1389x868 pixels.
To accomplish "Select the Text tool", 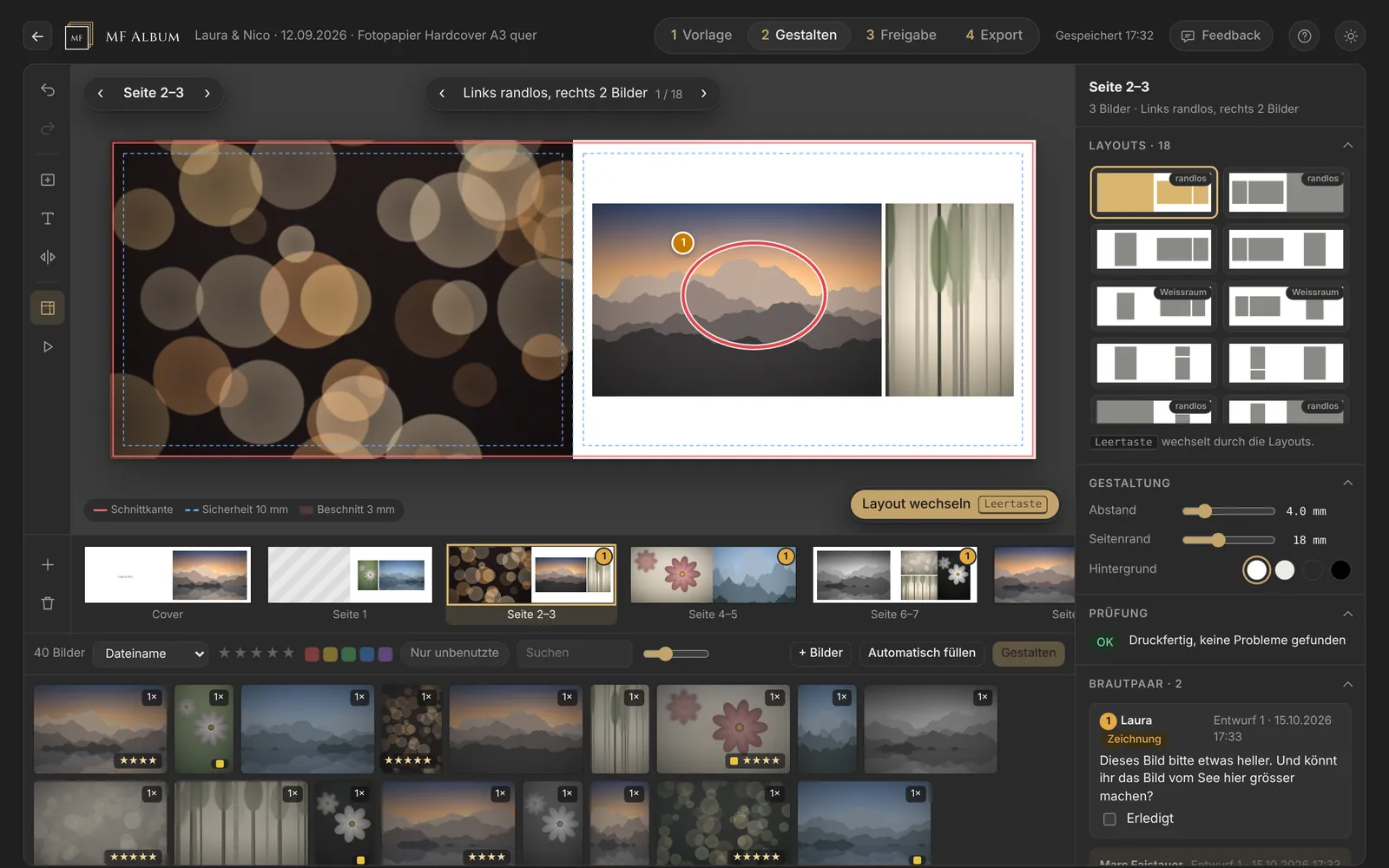I will click(x=48, y=218).
